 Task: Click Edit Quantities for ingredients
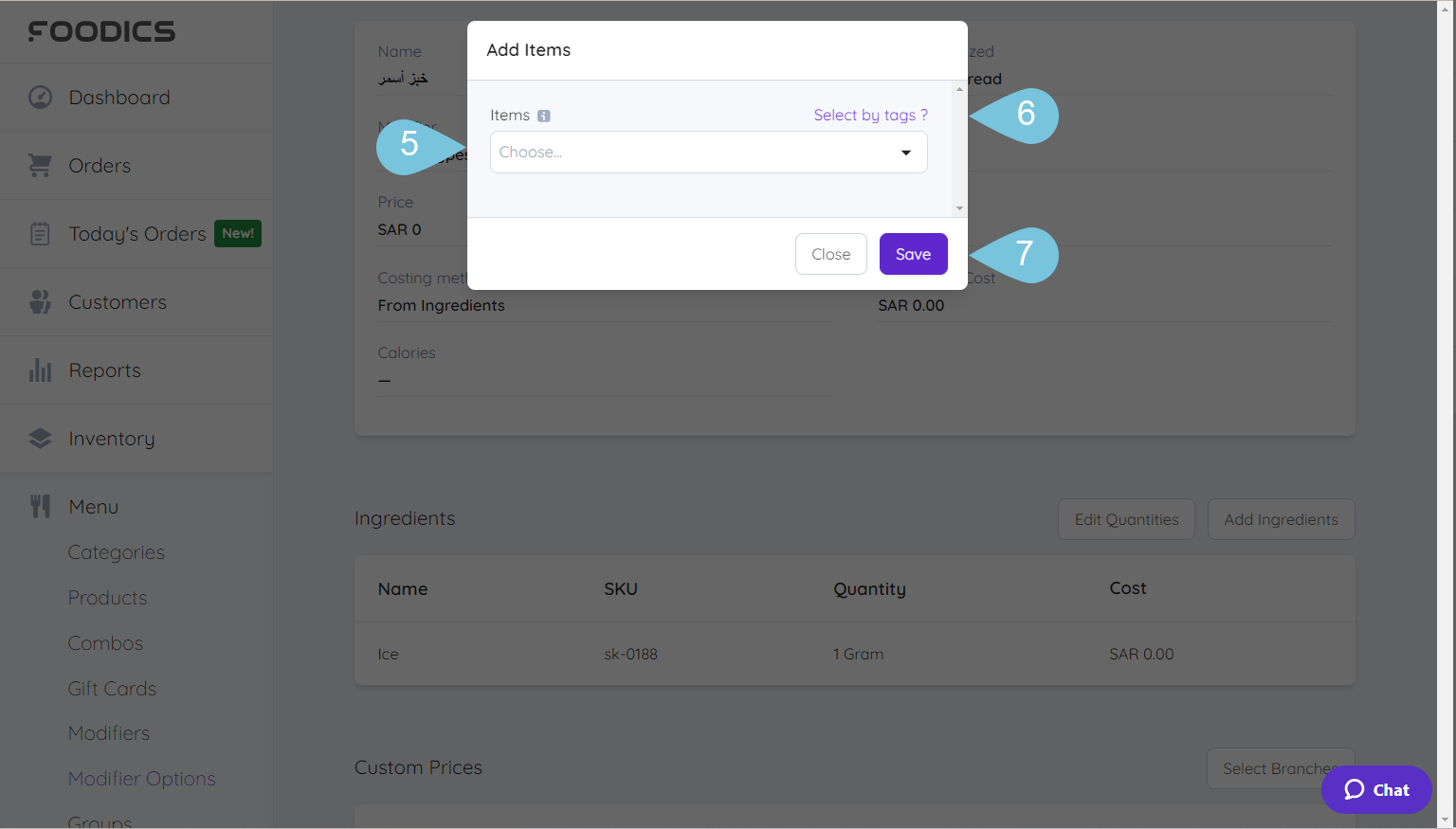(x=1126, y=519)
